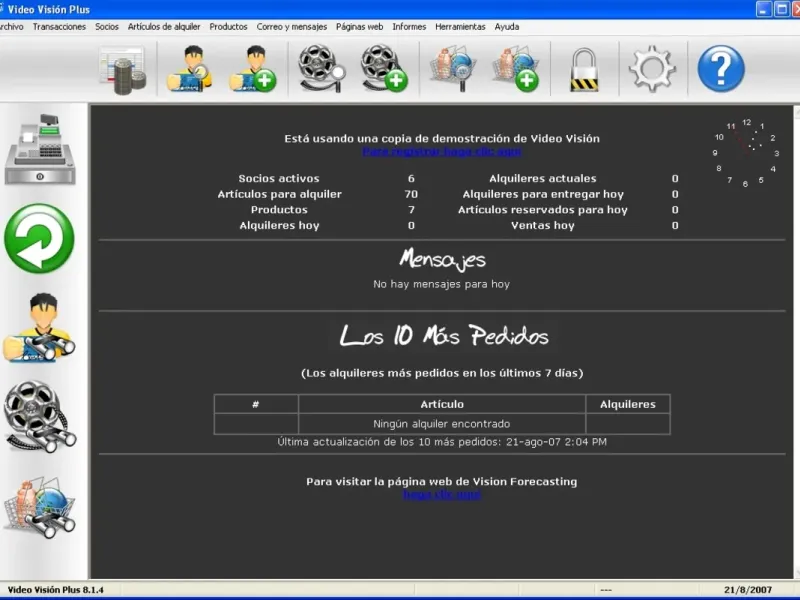
Task: Open the Correo y mensajes menu
Action: [292, 27]
